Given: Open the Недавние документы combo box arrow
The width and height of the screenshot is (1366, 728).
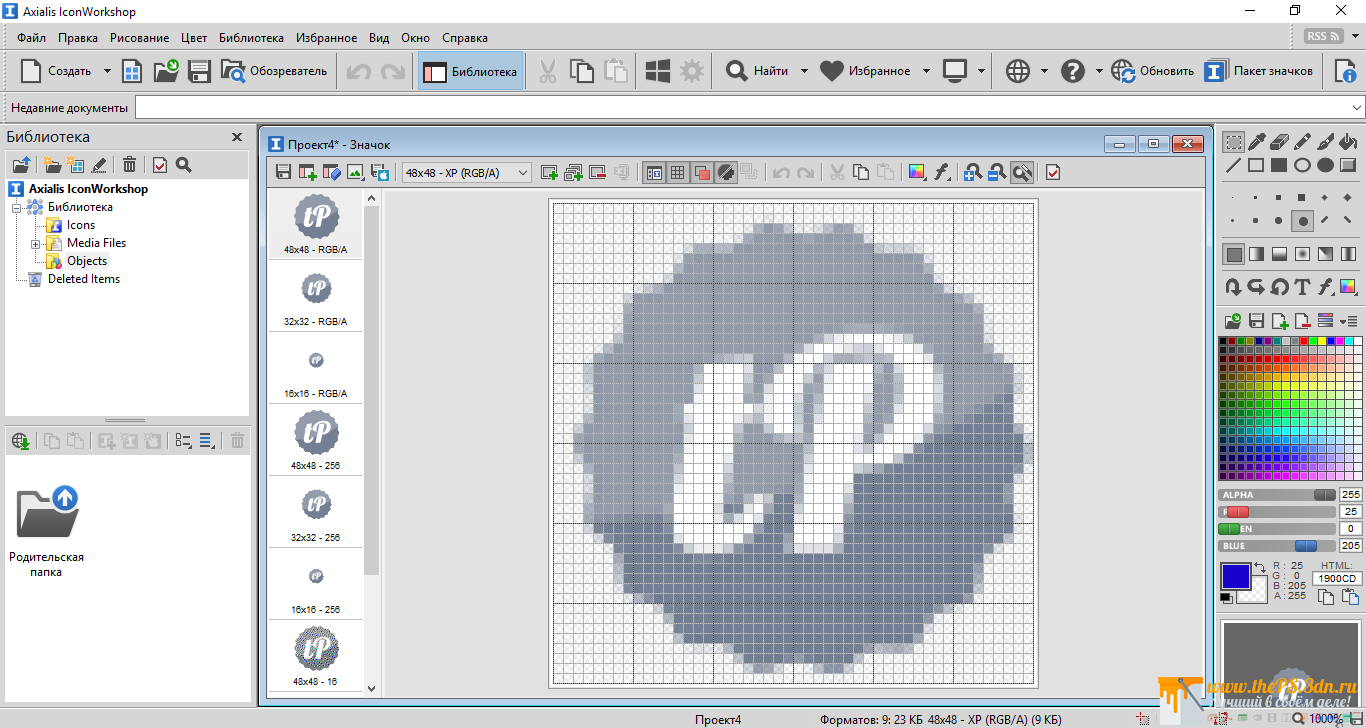Looking at the screenshot, I should point(1357,107).
